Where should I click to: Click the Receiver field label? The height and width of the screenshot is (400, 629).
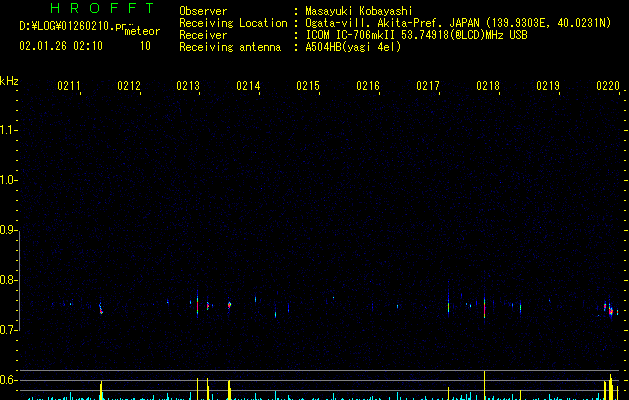(203, 35)
